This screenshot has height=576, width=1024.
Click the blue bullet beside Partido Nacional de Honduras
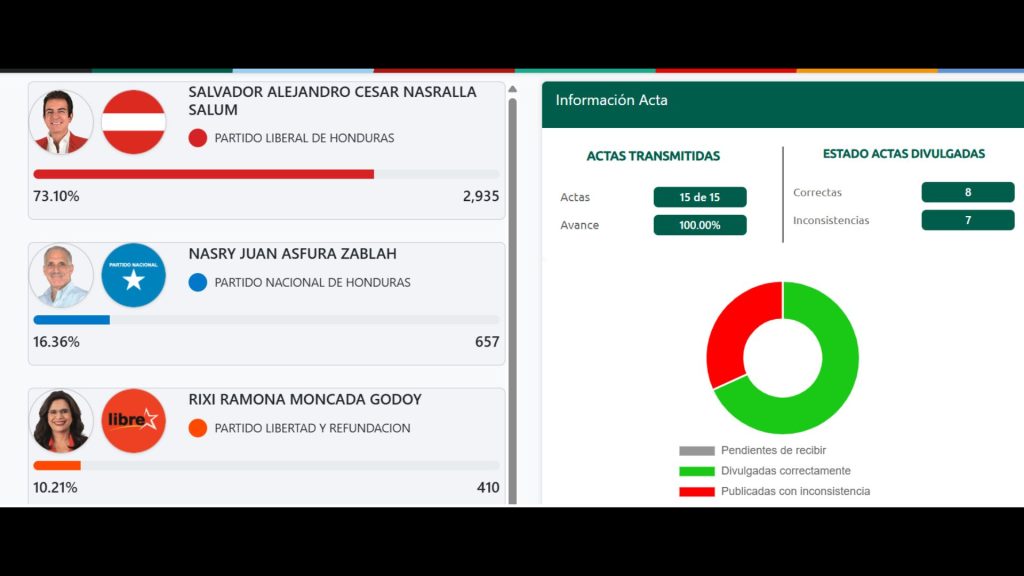click(196, 283)
